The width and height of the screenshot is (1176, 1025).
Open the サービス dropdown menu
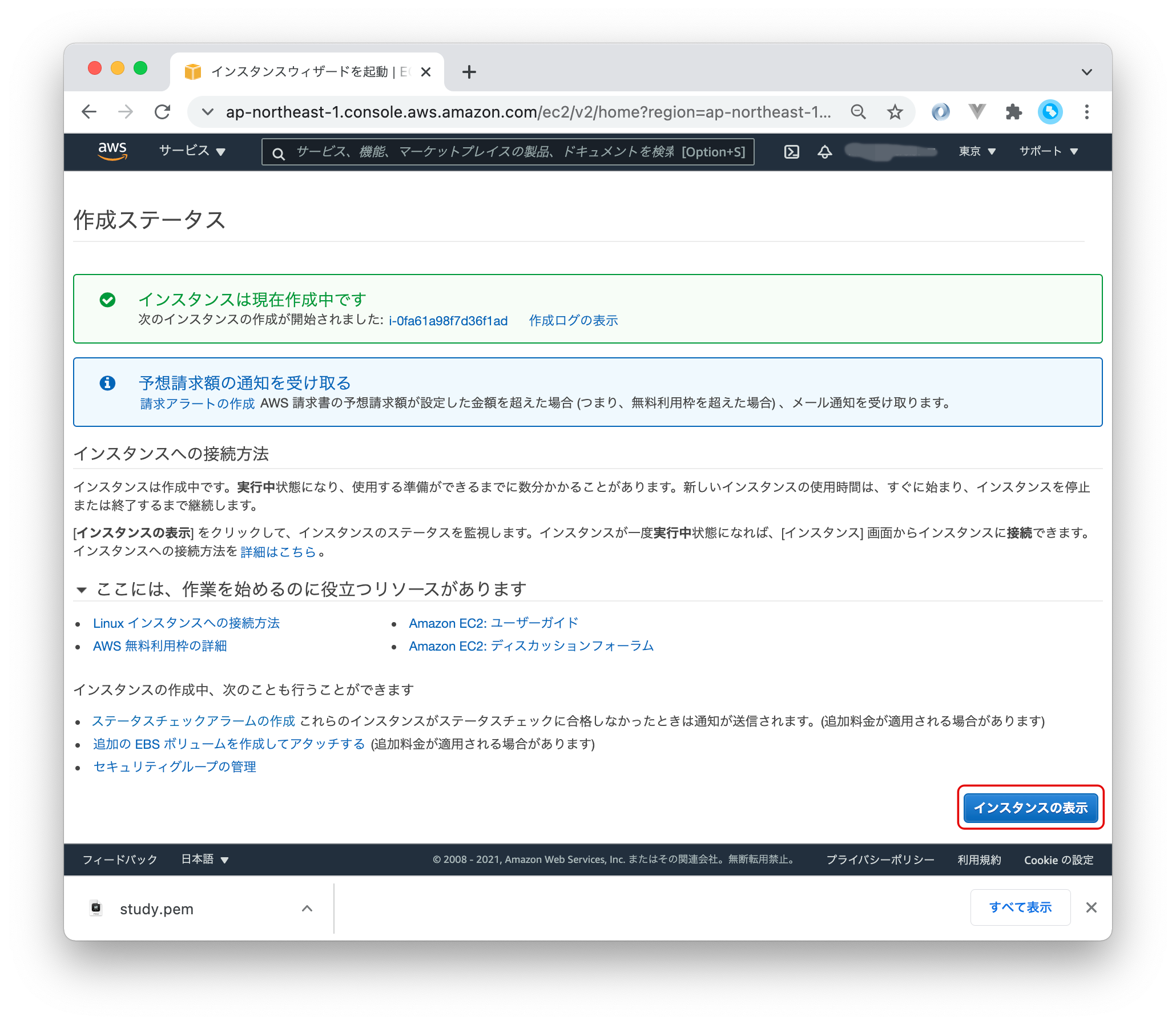pos(192,151)
